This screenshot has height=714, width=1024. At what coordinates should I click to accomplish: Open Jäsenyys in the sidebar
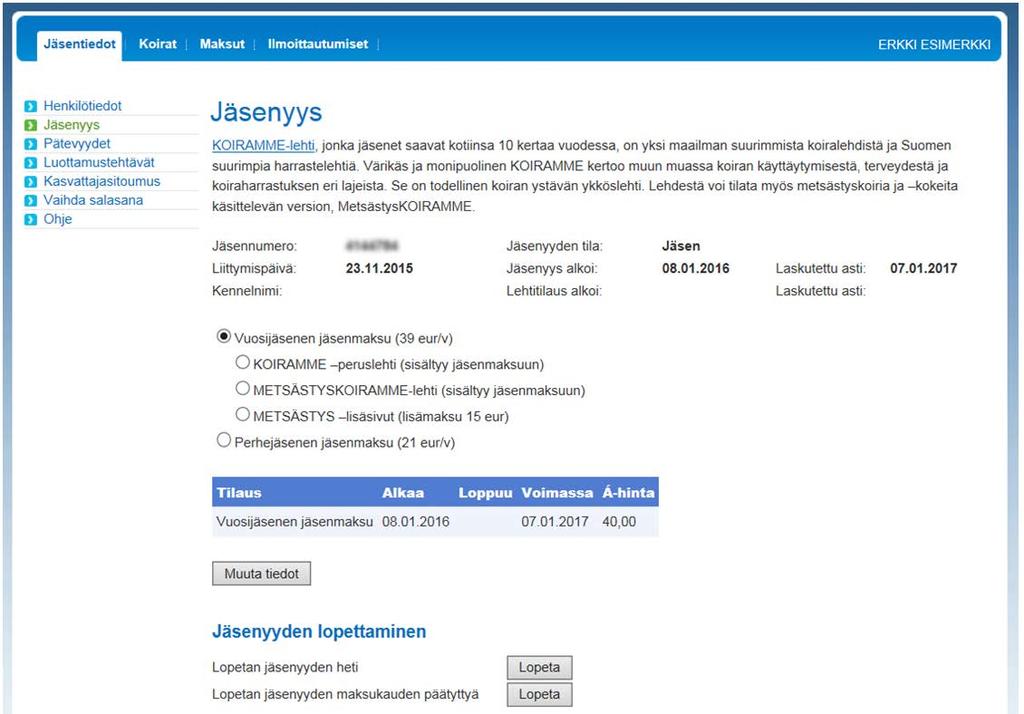point(71,125)
